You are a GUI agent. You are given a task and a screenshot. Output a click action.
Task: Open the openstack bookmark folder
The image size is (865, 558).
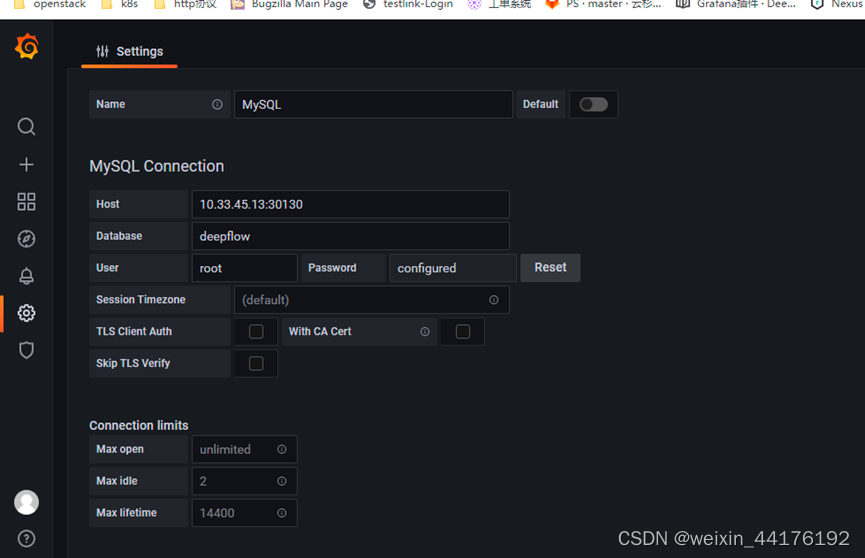pos(50,4)
